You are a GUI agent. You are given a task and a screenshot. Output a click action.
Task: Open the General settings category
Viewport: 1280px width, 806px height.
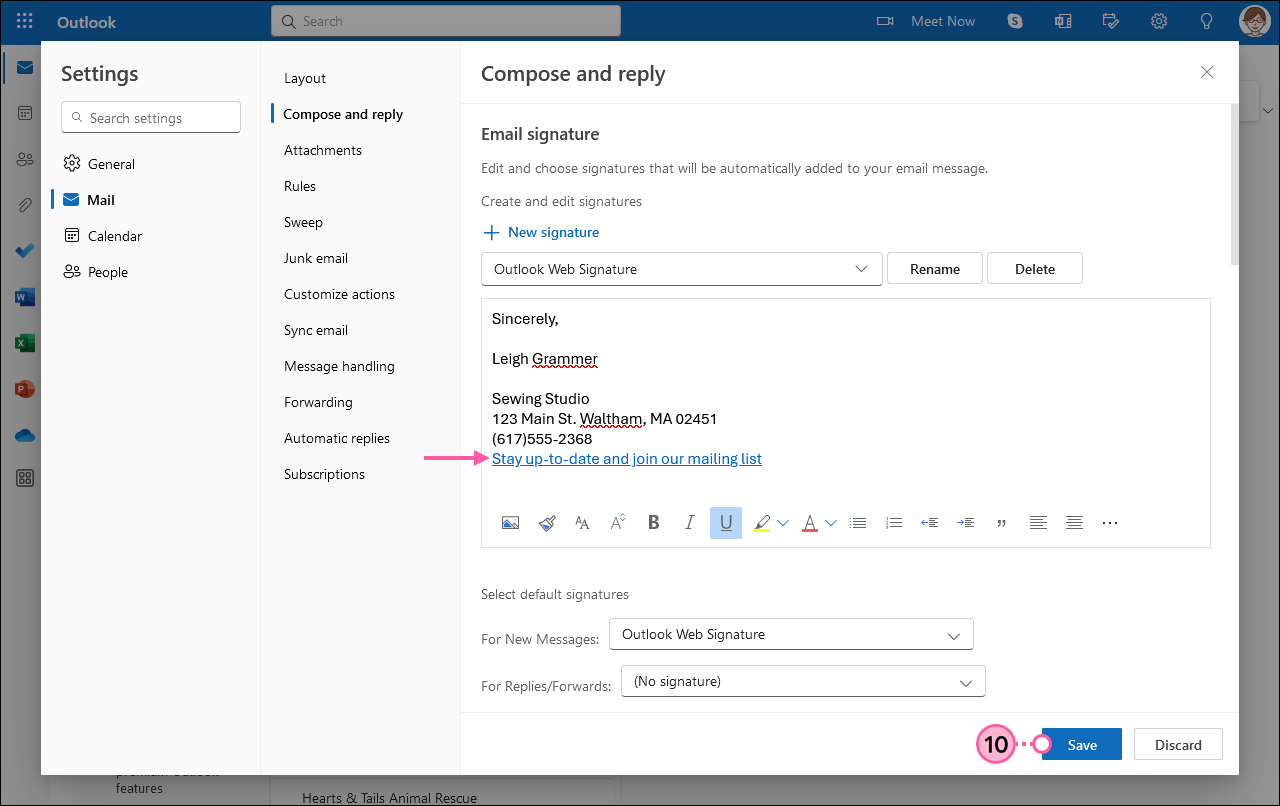coord(99,164)
